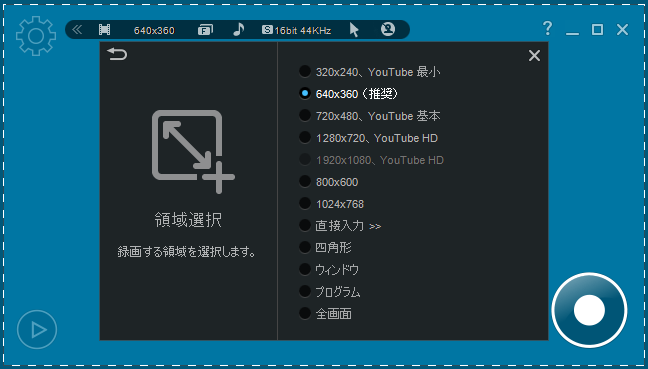Open audio settings music note icon
This screenshot has height=369, width=648.
238,29
